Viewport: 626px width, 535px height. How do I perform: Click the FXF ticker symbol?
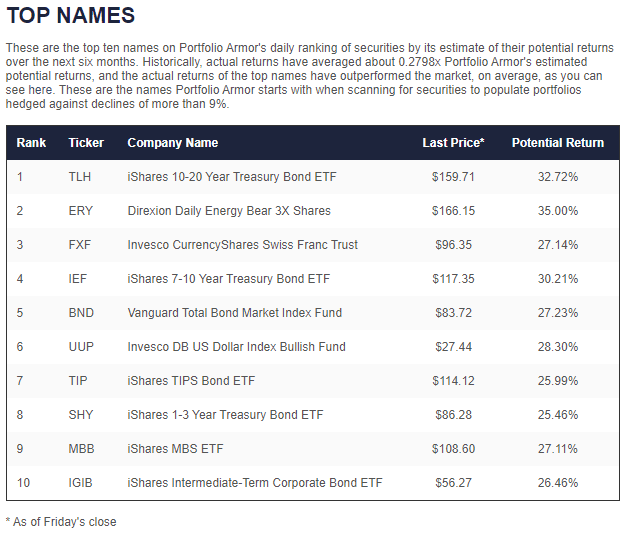tap(80, 245)
